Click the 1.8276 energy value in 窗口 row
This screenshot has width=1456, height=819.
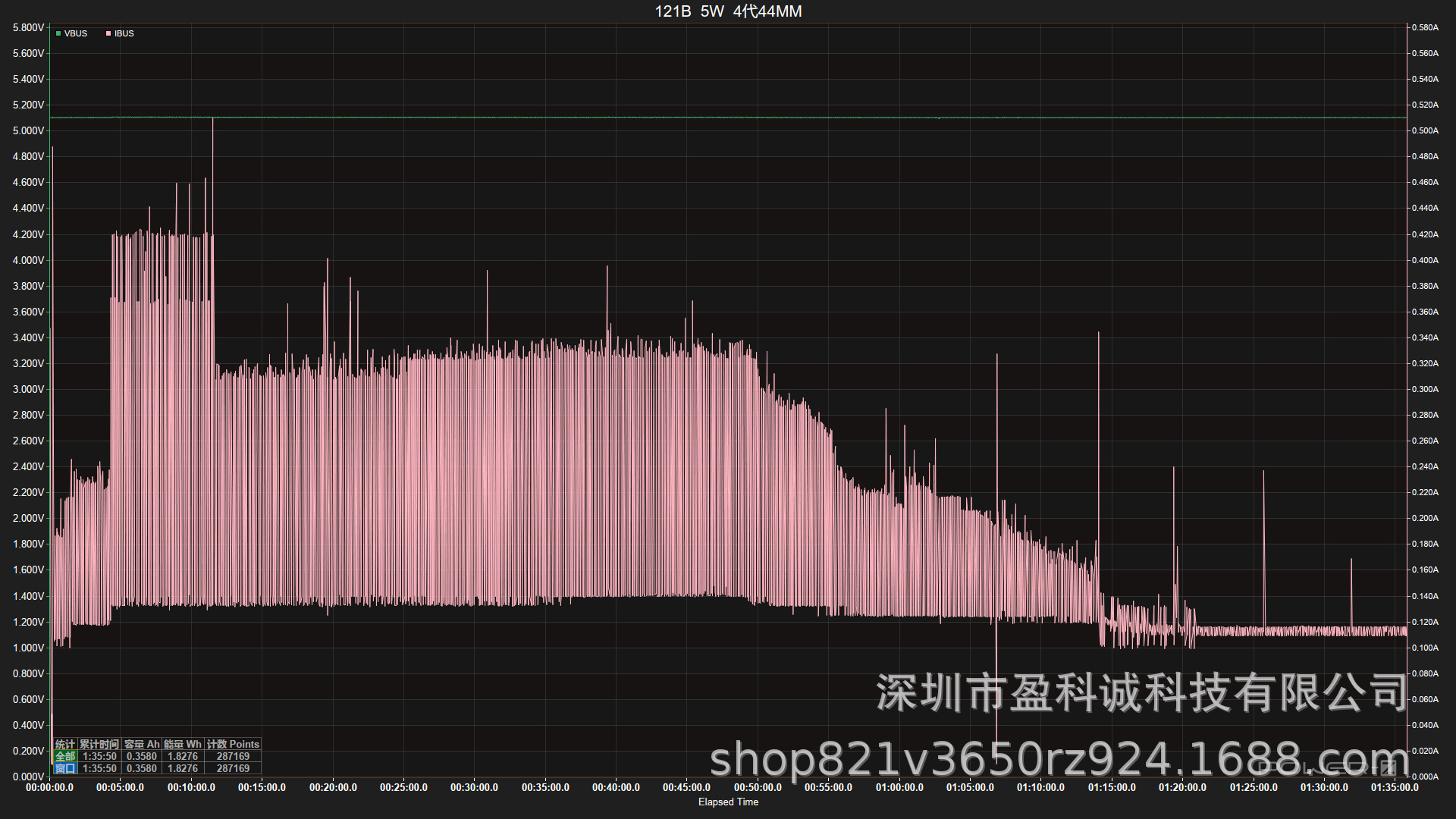(x=183, y=768)
